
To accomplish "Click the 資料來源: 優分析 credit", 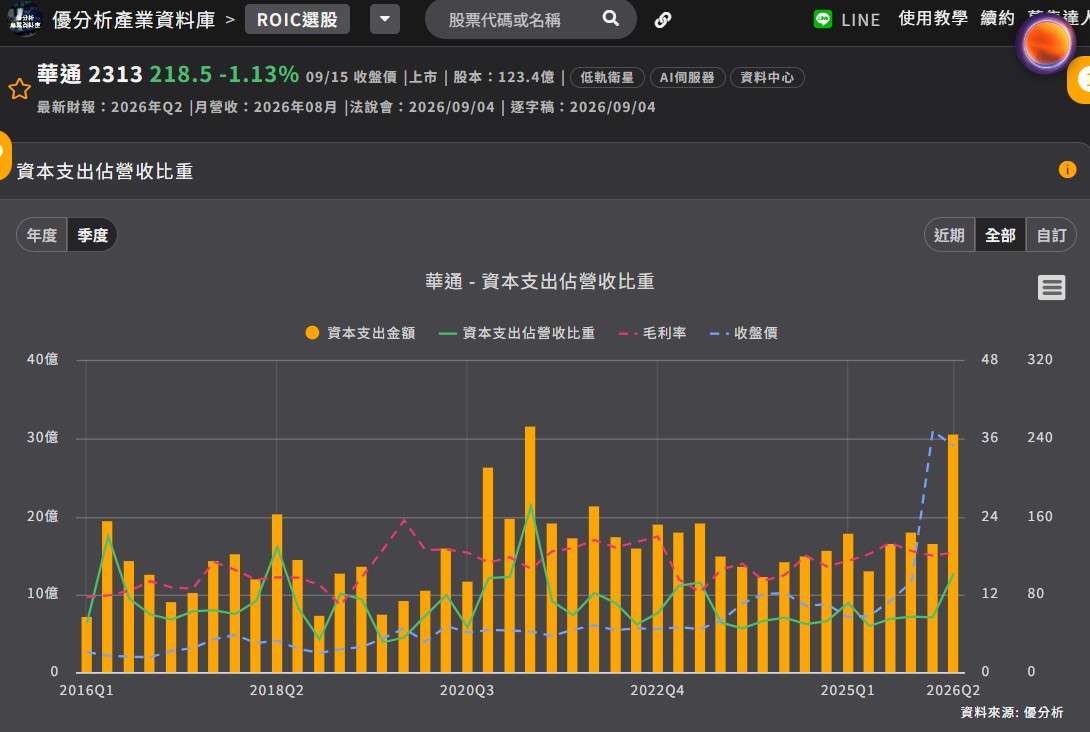I will [x=1011, y=712].
